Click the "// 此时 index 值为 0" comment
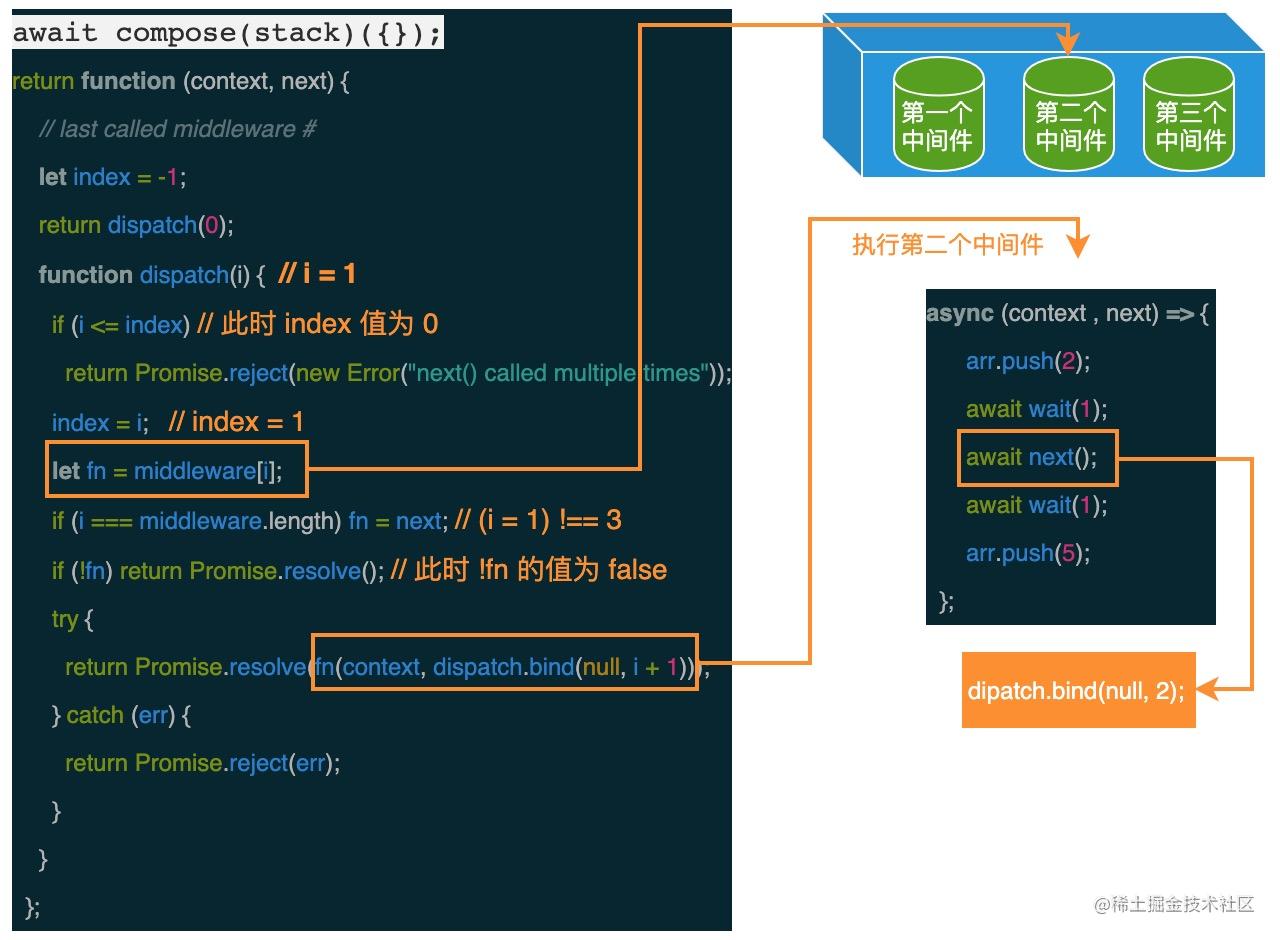This screenshot has height=940, width=1280. click(318, 323)
